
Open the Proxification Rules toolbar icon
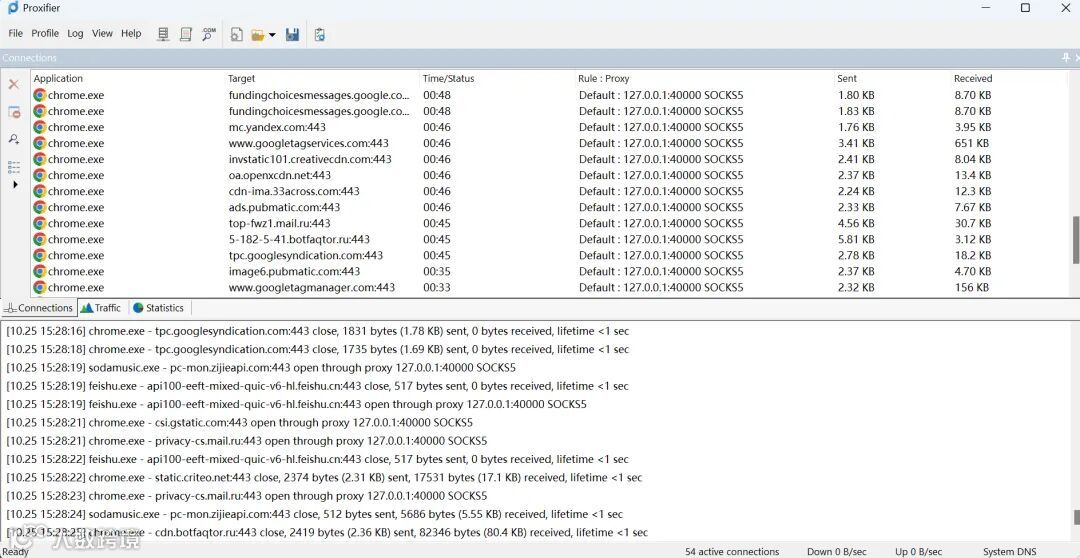(x=185, y=34)
